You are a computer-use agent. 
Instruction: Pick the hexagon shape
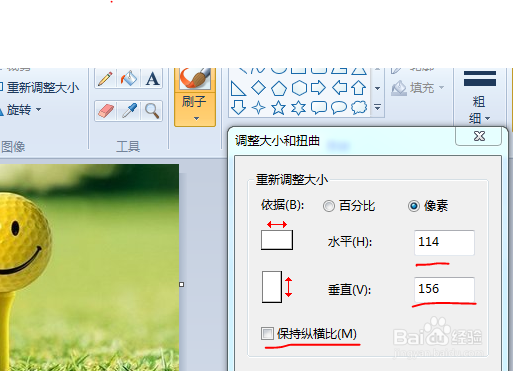click(x=299, y=88)
